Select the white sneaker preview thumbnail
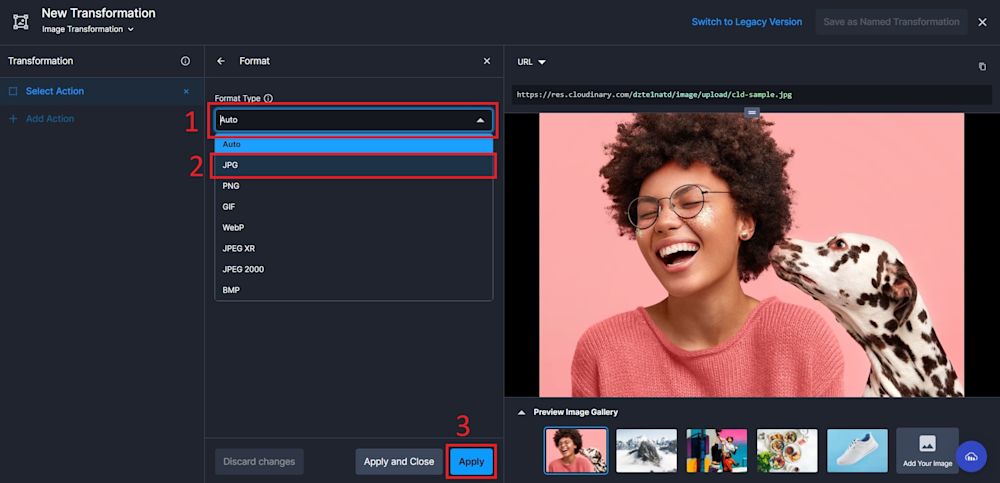The width and height of the screenshot is (1000, 483). click(857, 450)
